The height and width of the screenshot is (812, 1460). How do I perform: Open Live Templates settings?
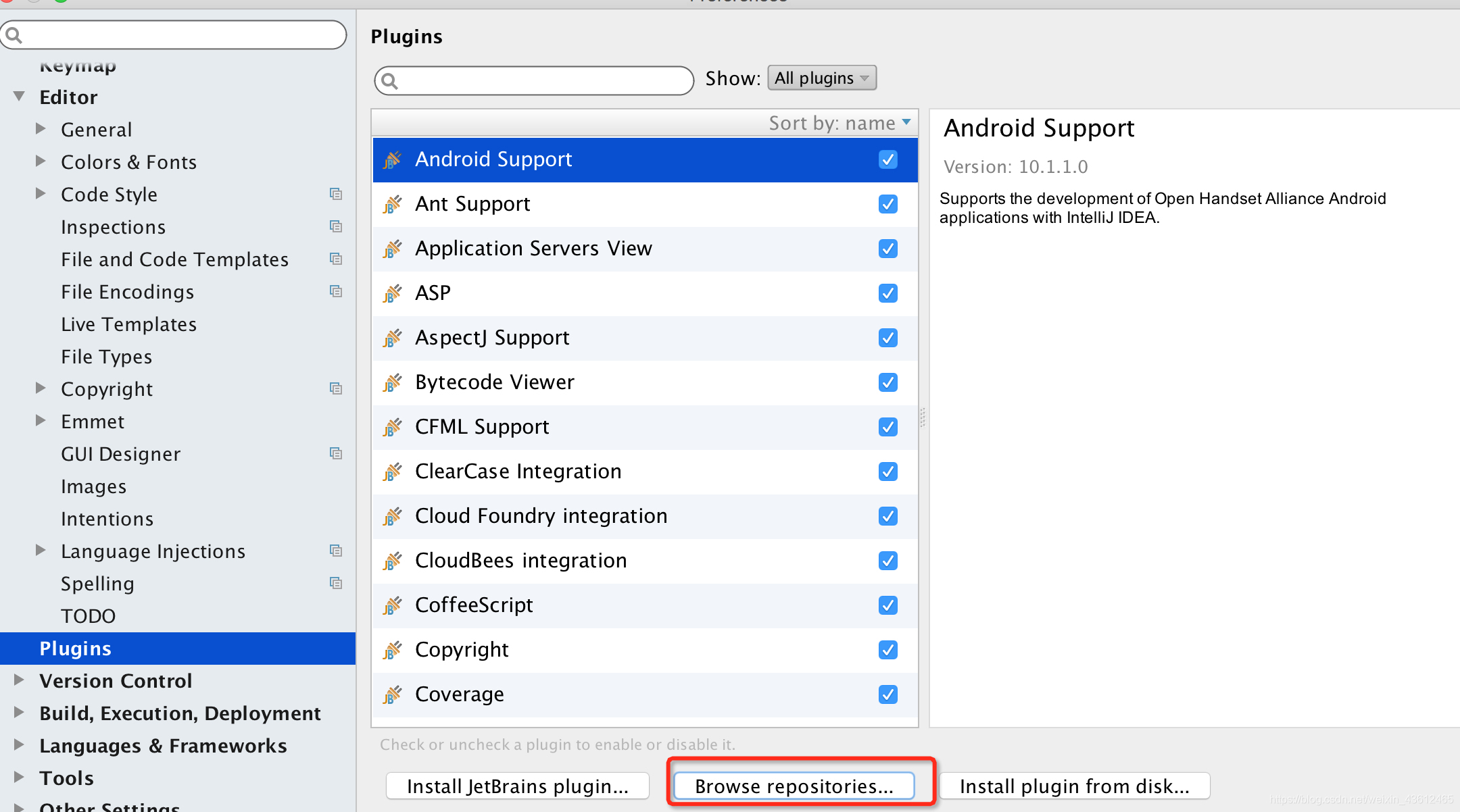[x=128, y=324]
